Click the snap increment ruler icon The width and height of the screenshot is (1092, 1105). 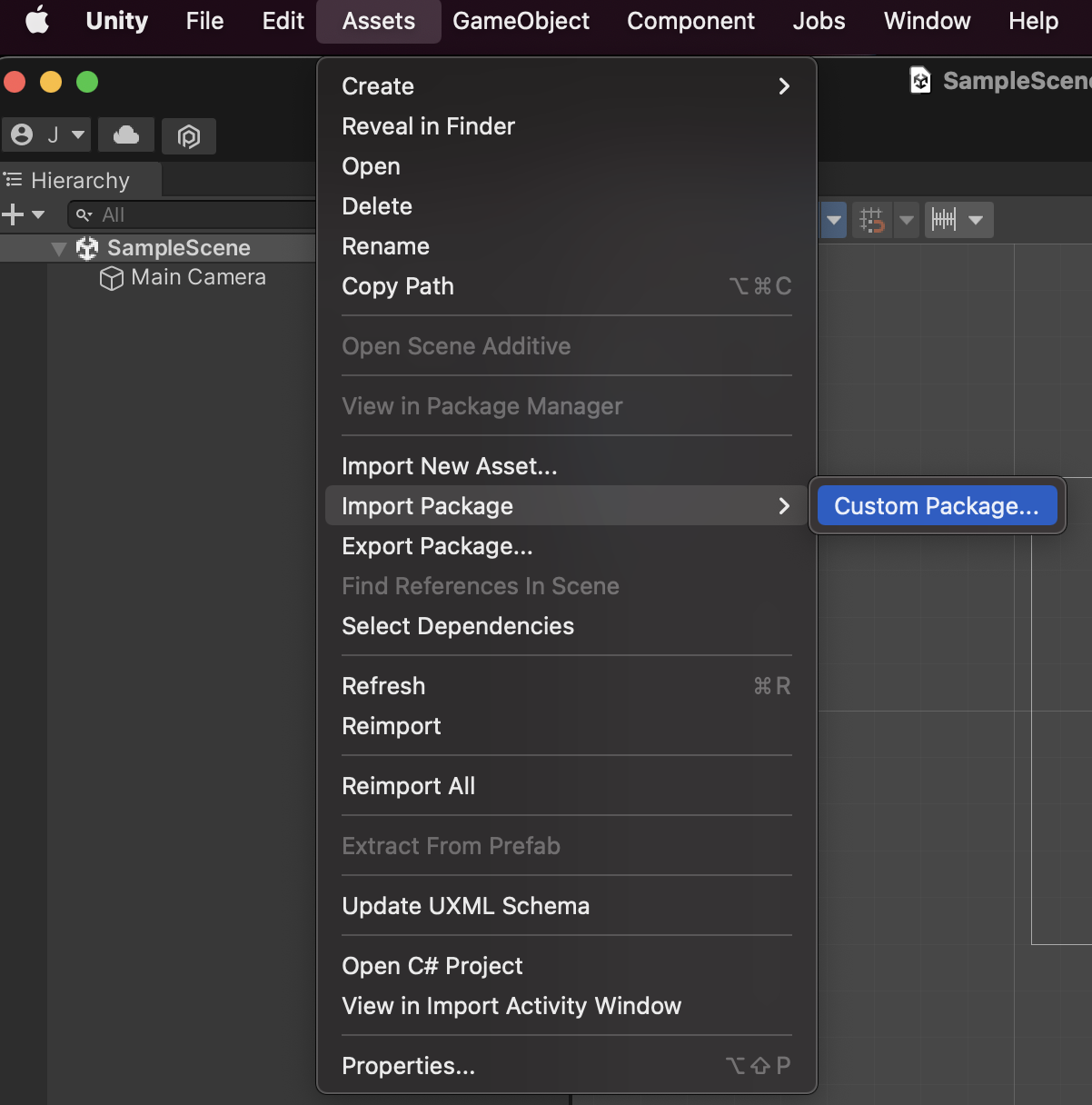pyautogui.click(x=944, y=220)
